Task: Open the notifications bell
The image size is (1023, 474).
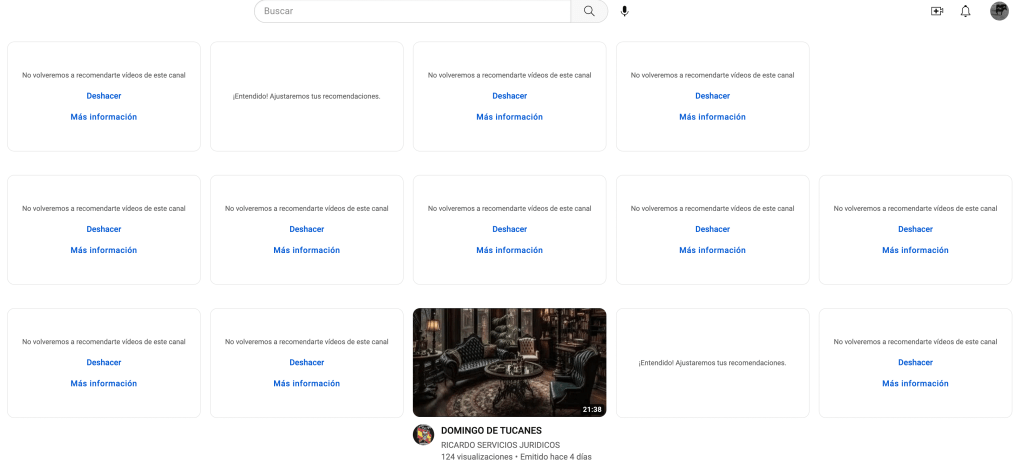Action: (966, 11)
